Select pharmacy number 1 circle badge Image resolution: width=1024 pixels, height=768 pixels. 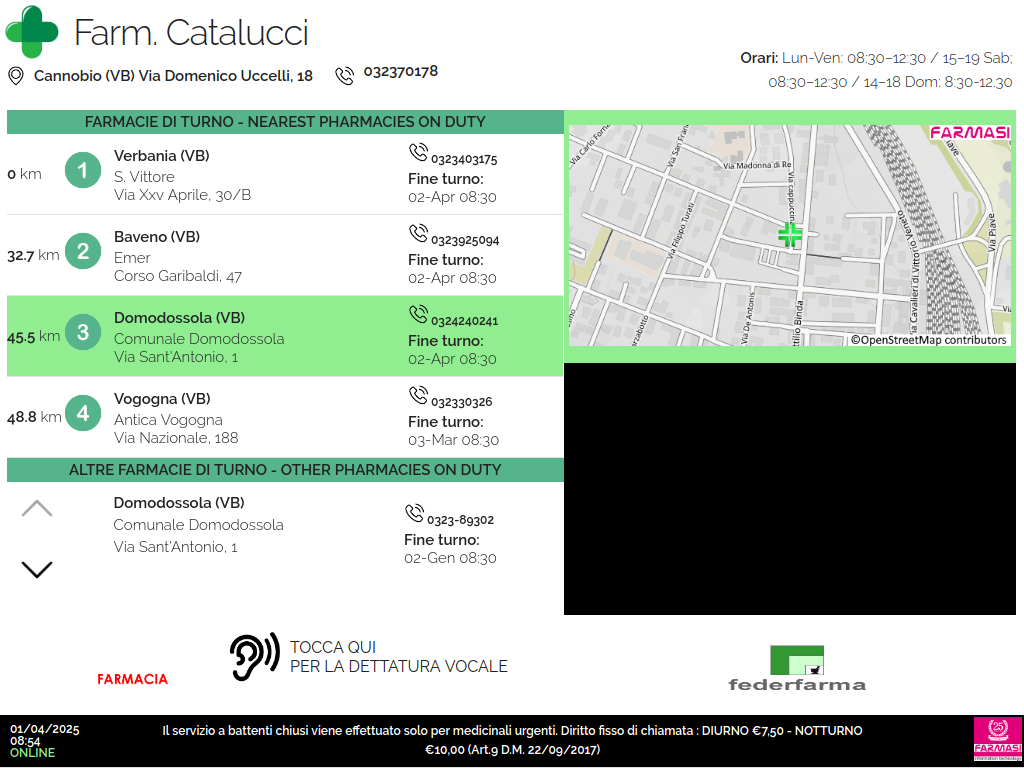point(83,171)
